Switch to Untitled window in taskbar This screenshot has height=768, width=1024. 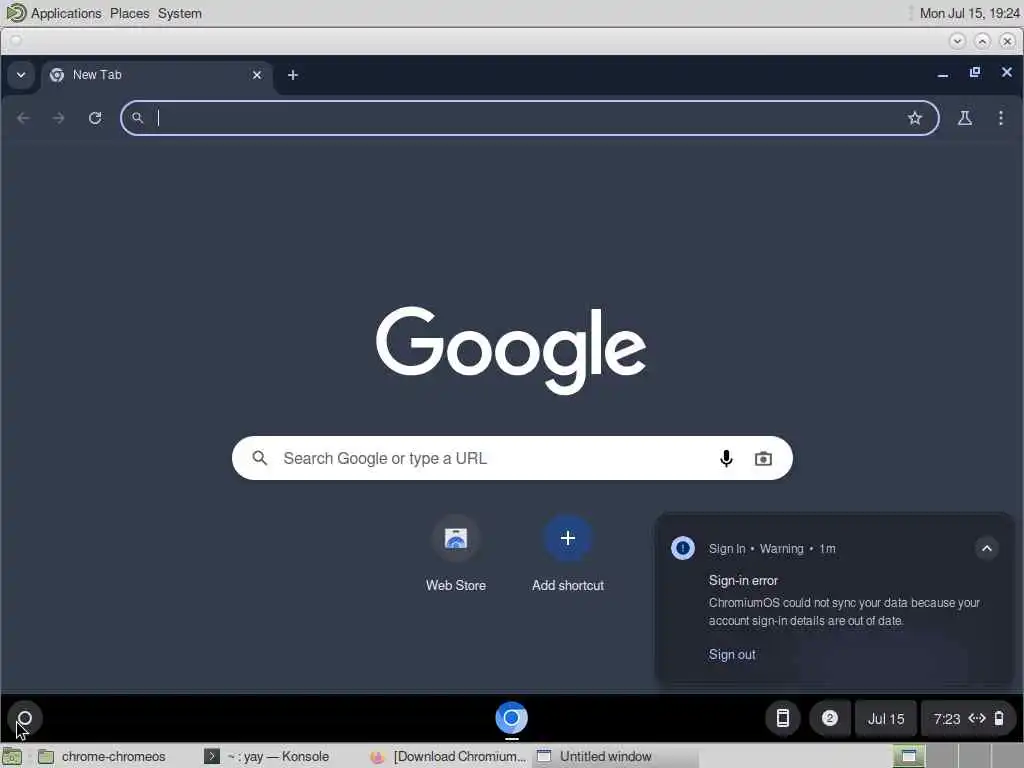pos(614,756)
